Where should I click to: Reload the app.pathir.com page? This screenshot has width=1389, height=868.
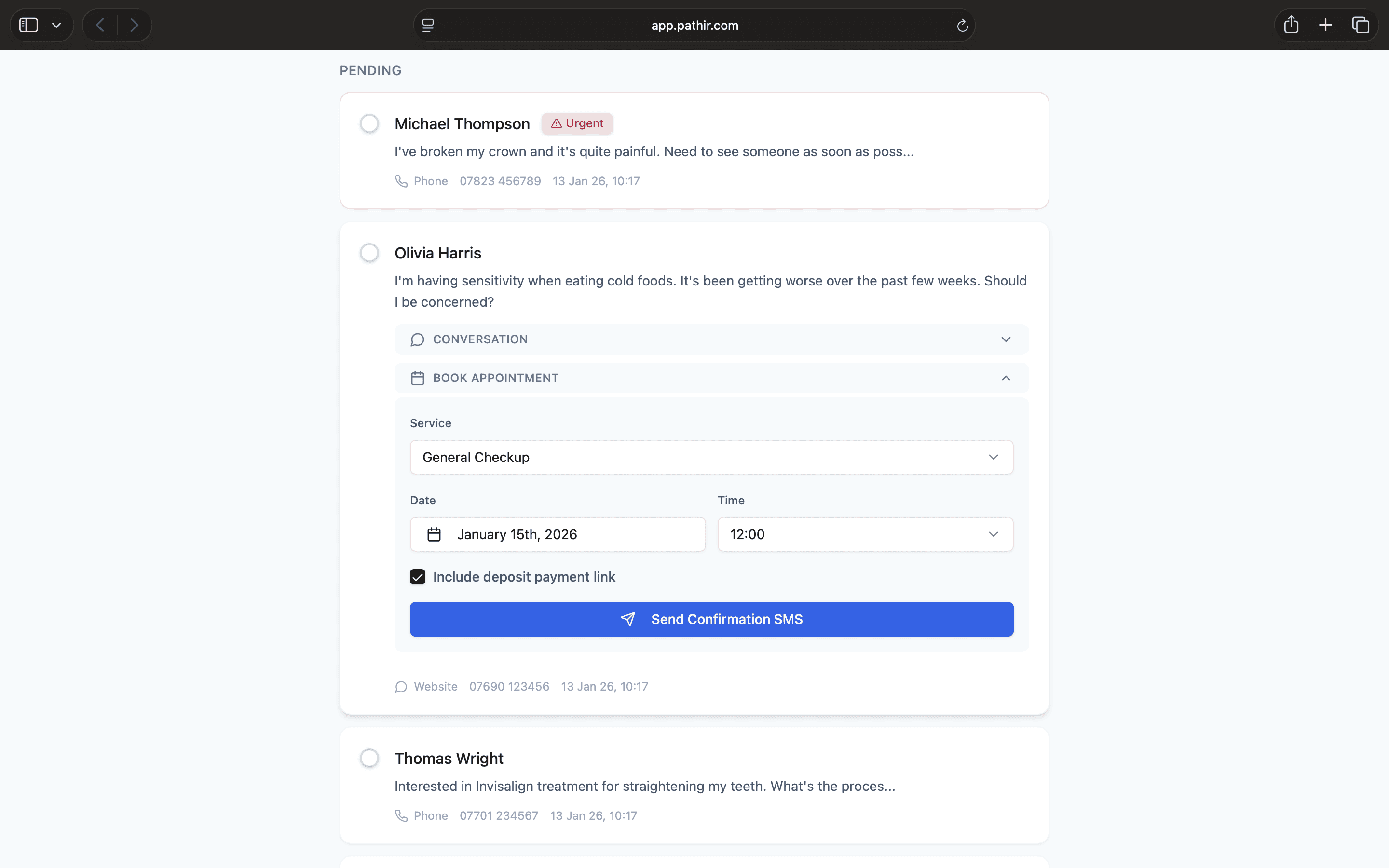[962, 25]
